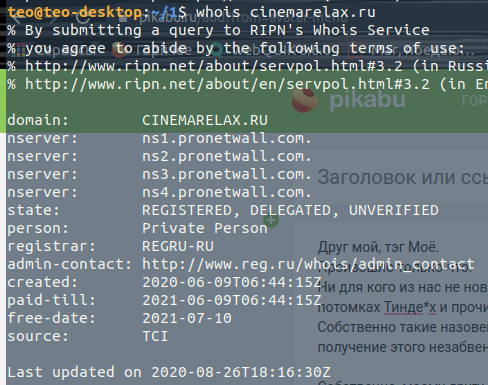Click the 'Друг мой, тэг Моё.' post text in browser
This screenshot has height=385, width=488.
click(x=378, y=247)
